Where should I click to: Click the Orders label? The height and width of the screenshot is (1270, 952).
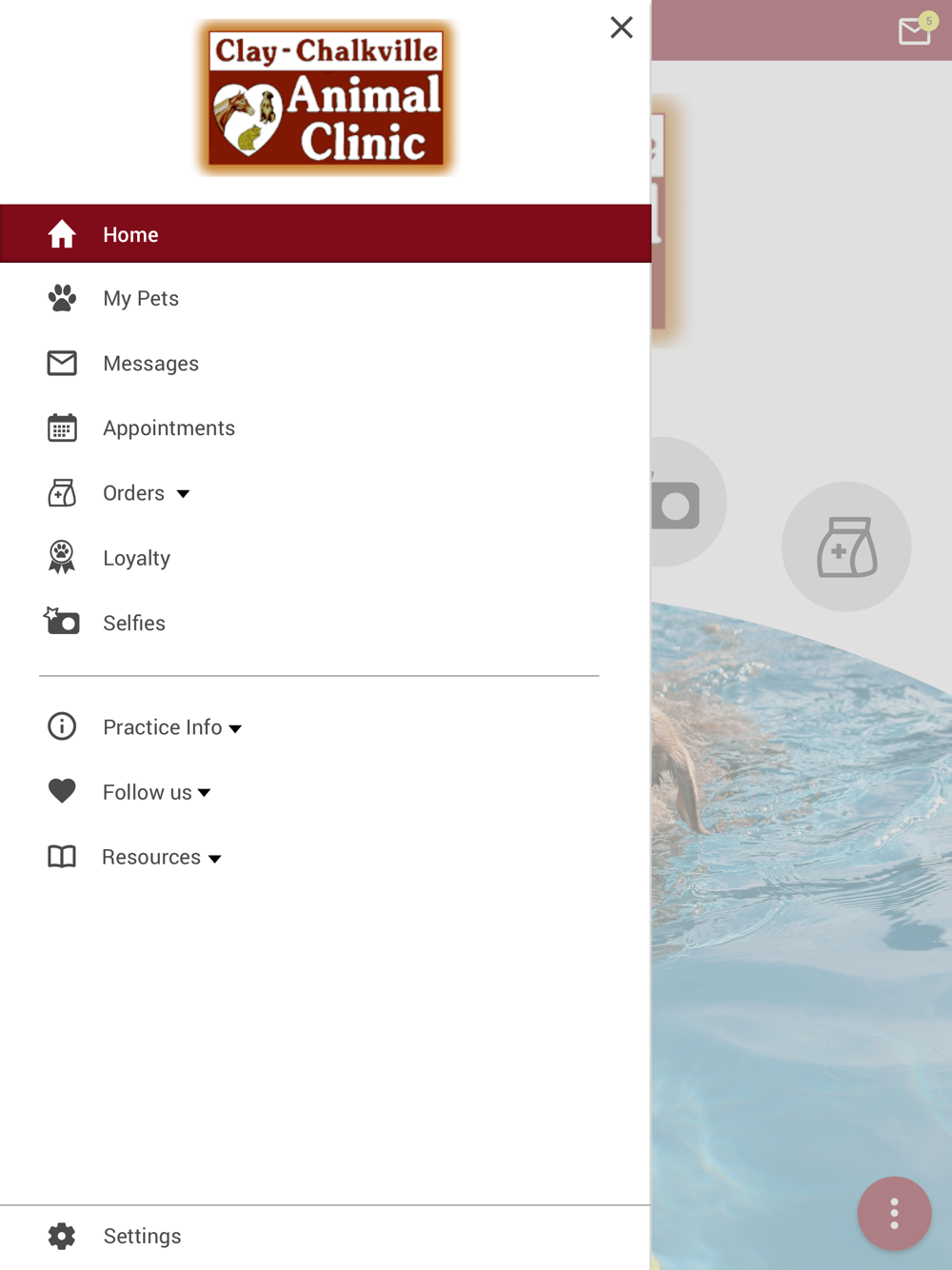pyautogui.click(x=134, y=493)
